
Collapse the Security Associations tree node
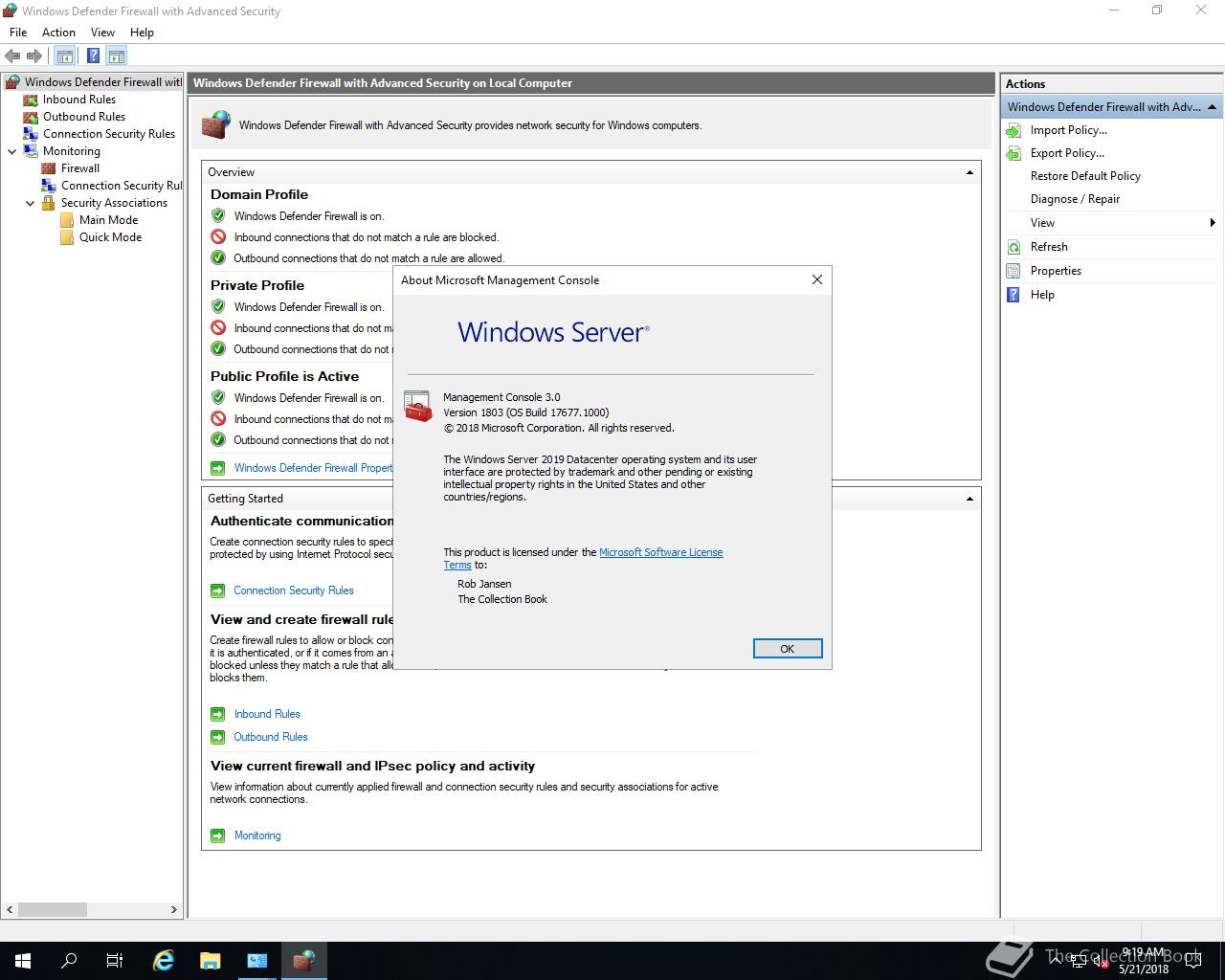click(x=31, y=203)
